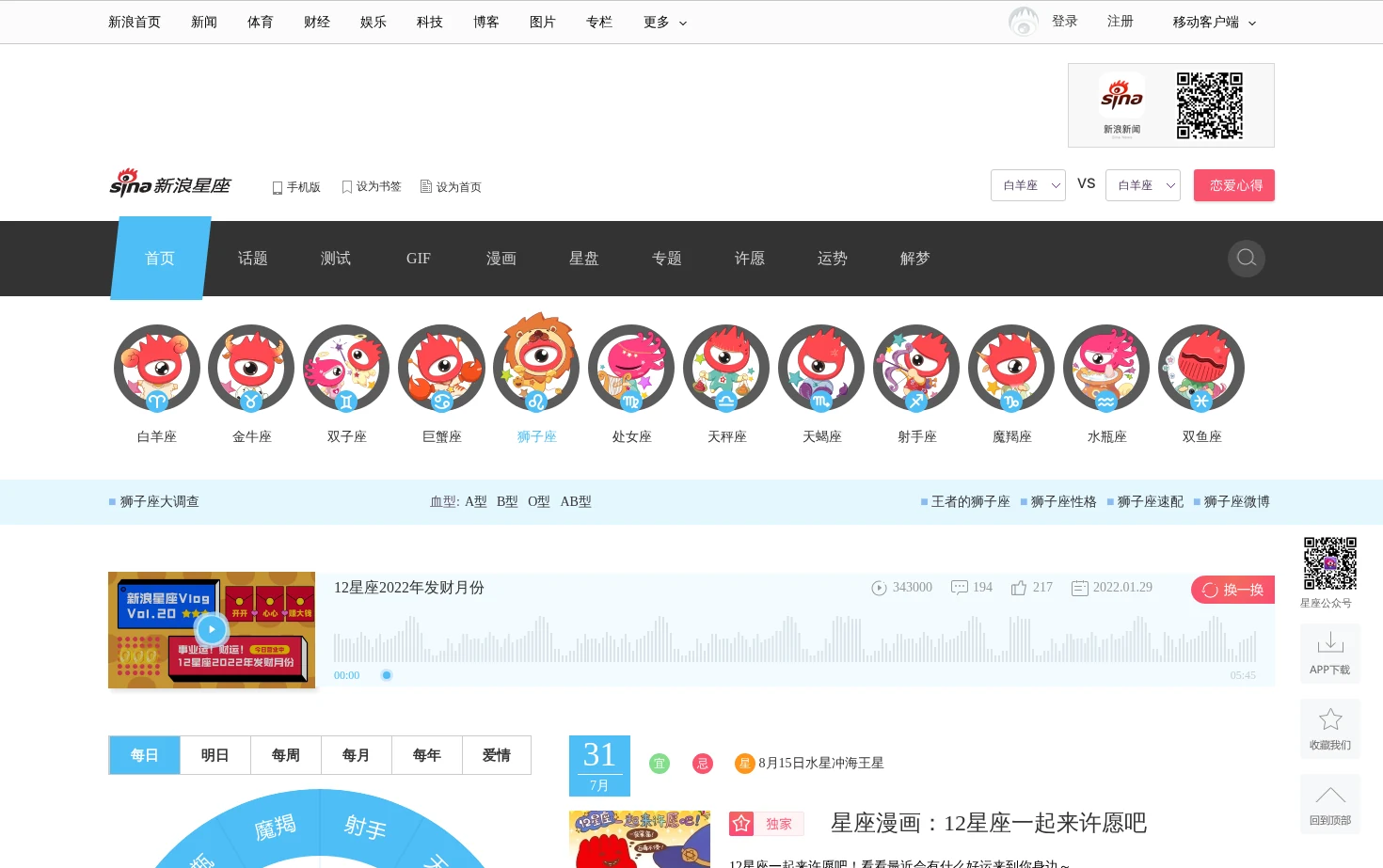
Task: Select the O型 blood type link
Action: [539, 502]
